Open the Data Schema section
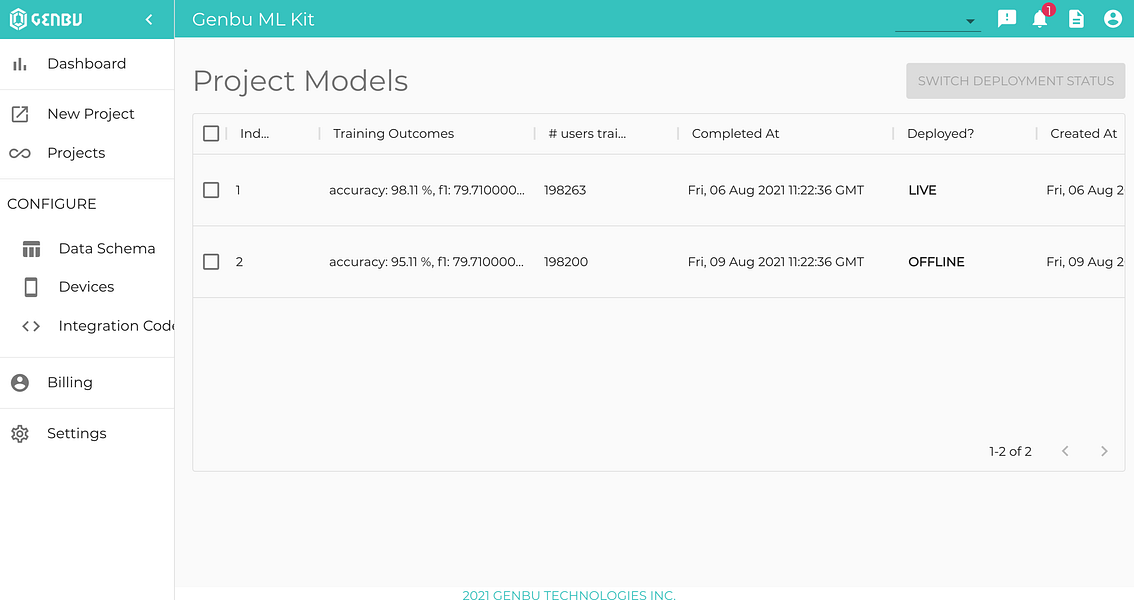 click(x=107, y=248)
